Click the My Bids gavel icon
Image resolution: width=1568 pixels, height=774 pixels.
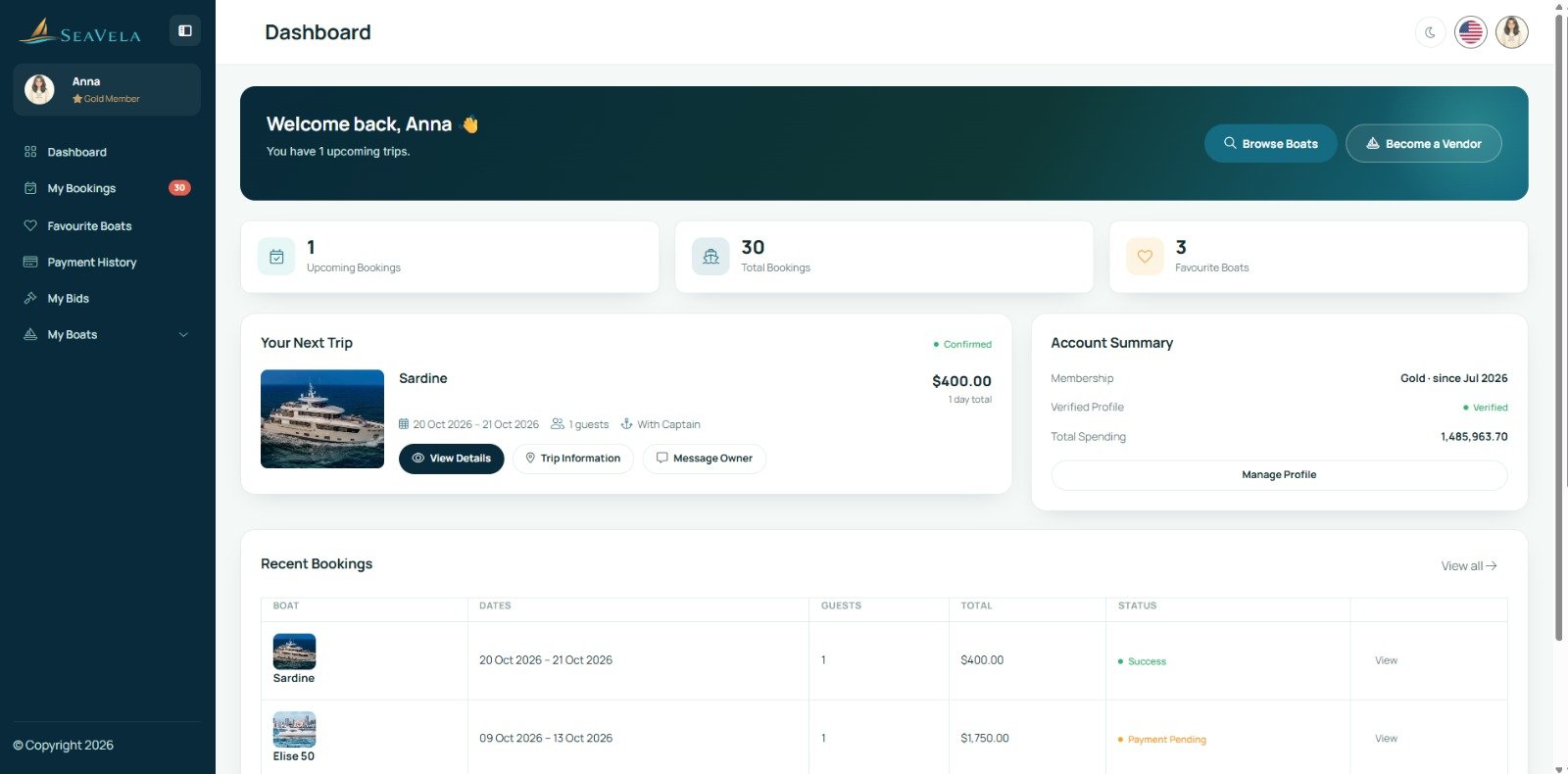tap(30, 298)
